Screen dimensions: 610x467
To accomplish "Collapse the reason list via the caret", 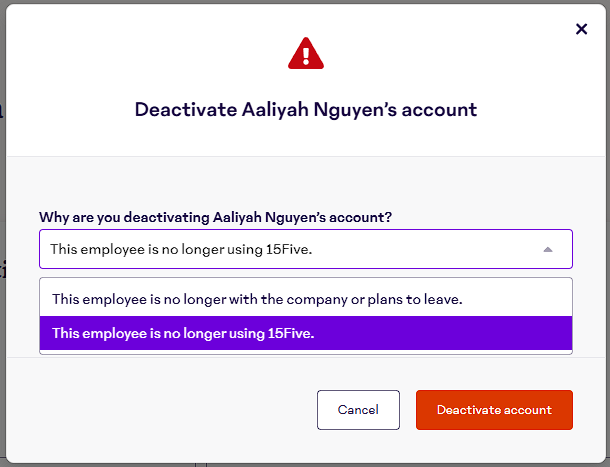I will pyautogui.click(x=547, y=249).
